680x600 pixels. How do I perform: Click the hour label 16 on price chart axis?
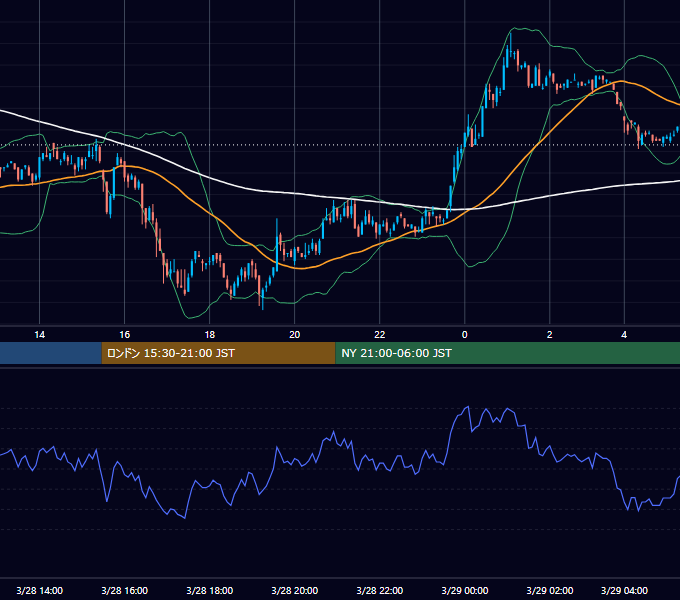124,335
